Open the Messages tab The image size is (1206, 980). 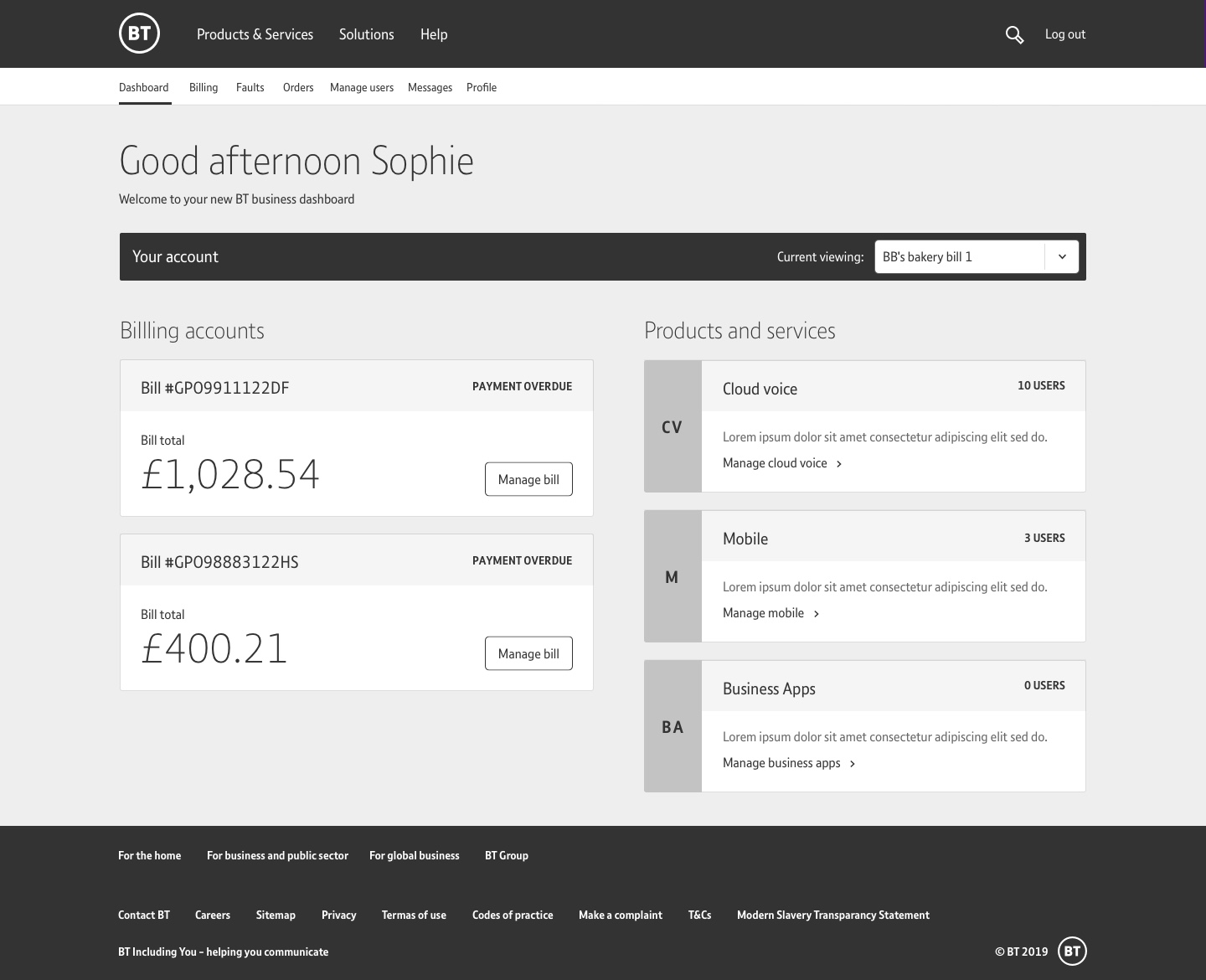click(430, 87)
